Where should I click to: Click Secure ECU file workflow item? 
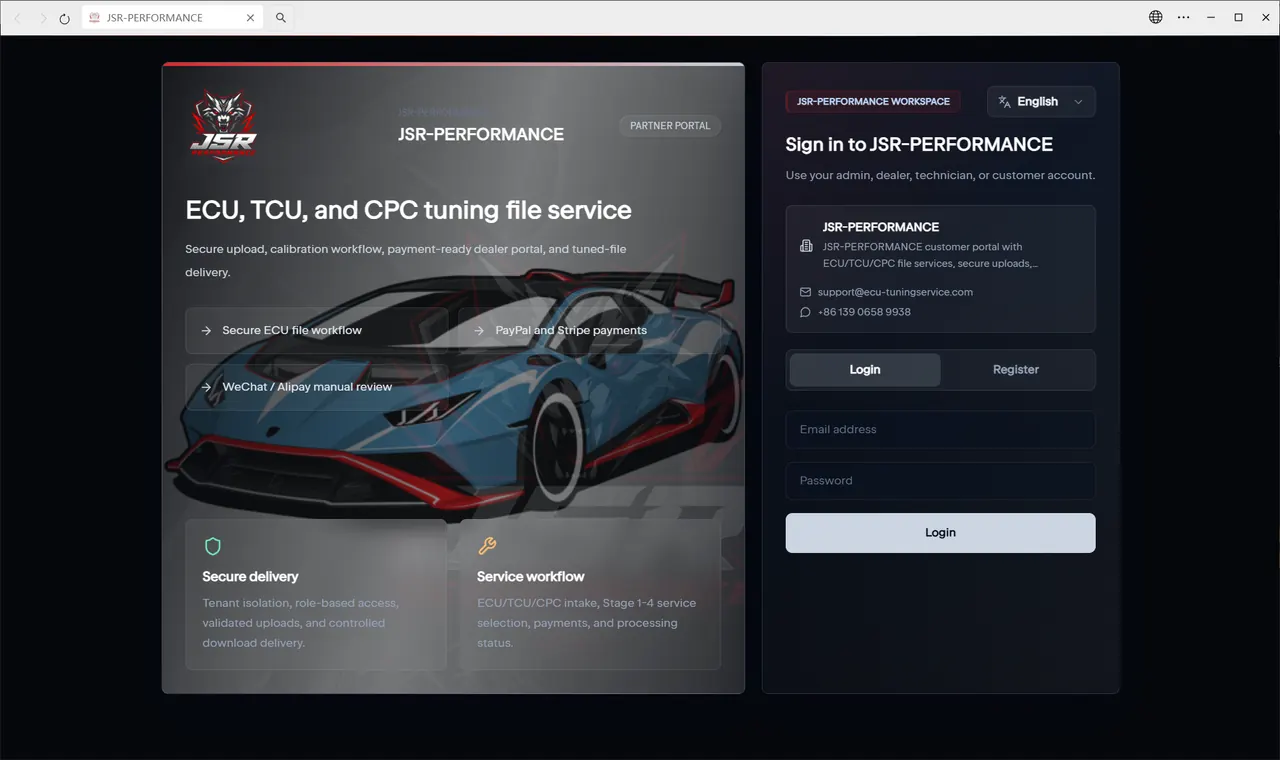[x=317, y=331]
